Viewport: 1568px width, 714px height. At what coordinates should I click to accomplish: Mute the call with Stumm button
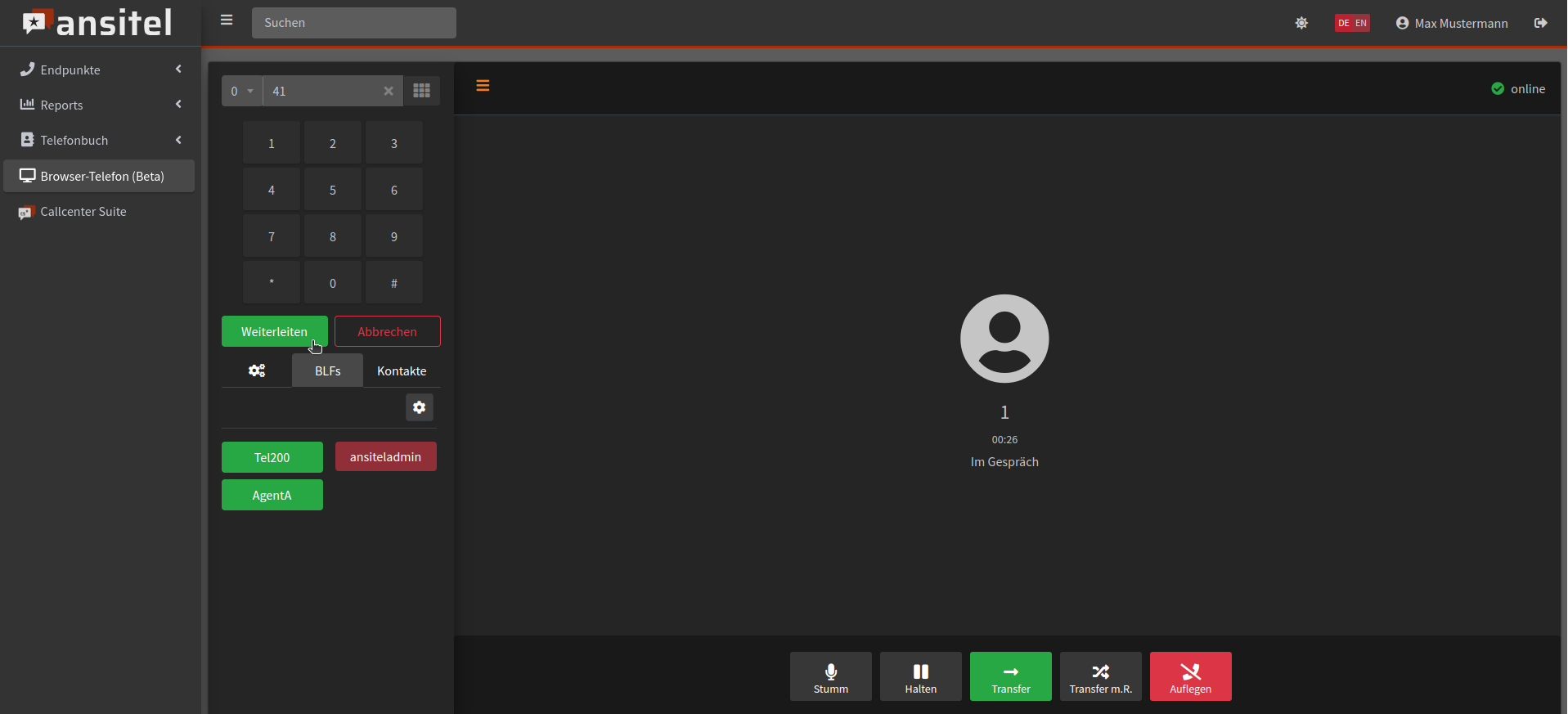click(x=830, y=676)
